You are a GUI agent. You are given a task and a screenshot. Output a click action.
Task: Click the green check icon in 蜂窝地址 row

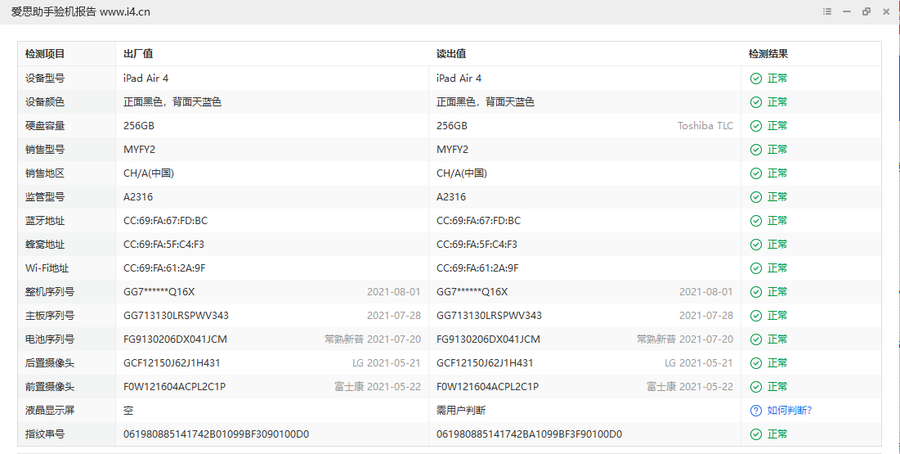(x=756, y=245)
